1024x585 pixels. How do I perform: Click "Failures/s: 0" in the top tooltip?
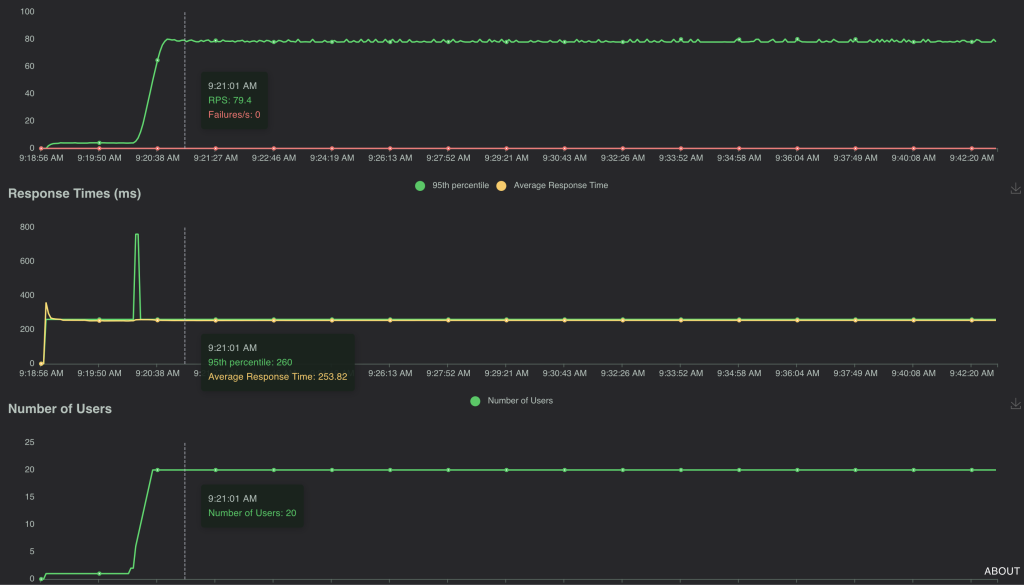(x=234, y=115)
